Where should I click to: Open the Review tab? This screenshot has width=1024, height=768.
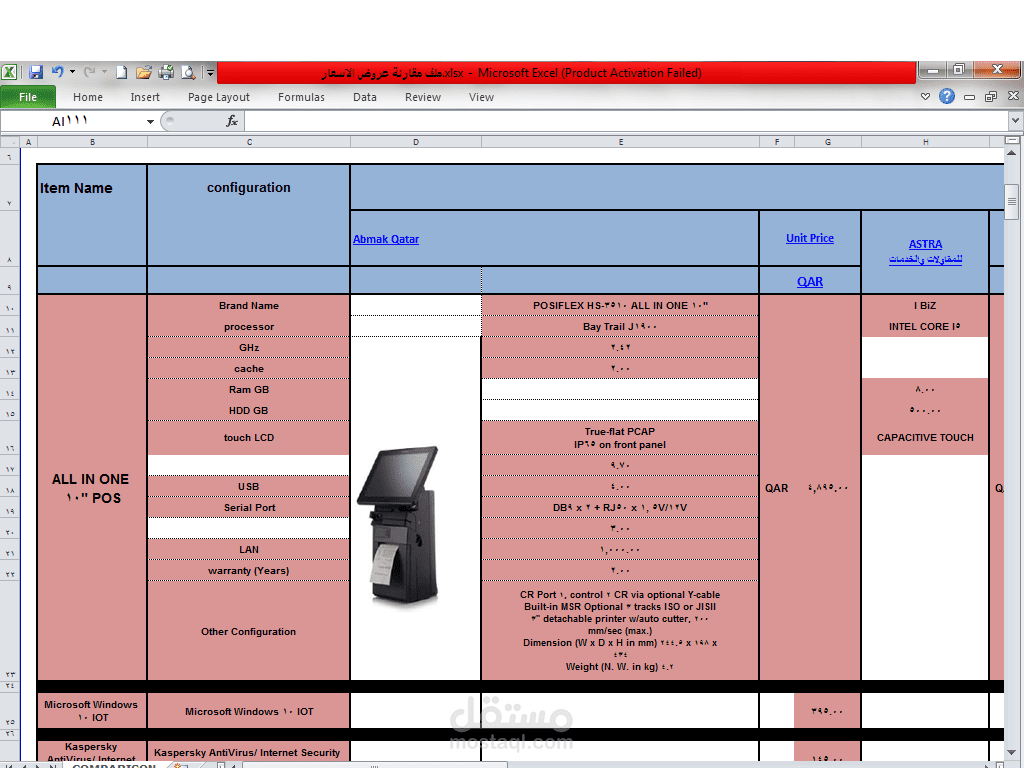(423, 97)
